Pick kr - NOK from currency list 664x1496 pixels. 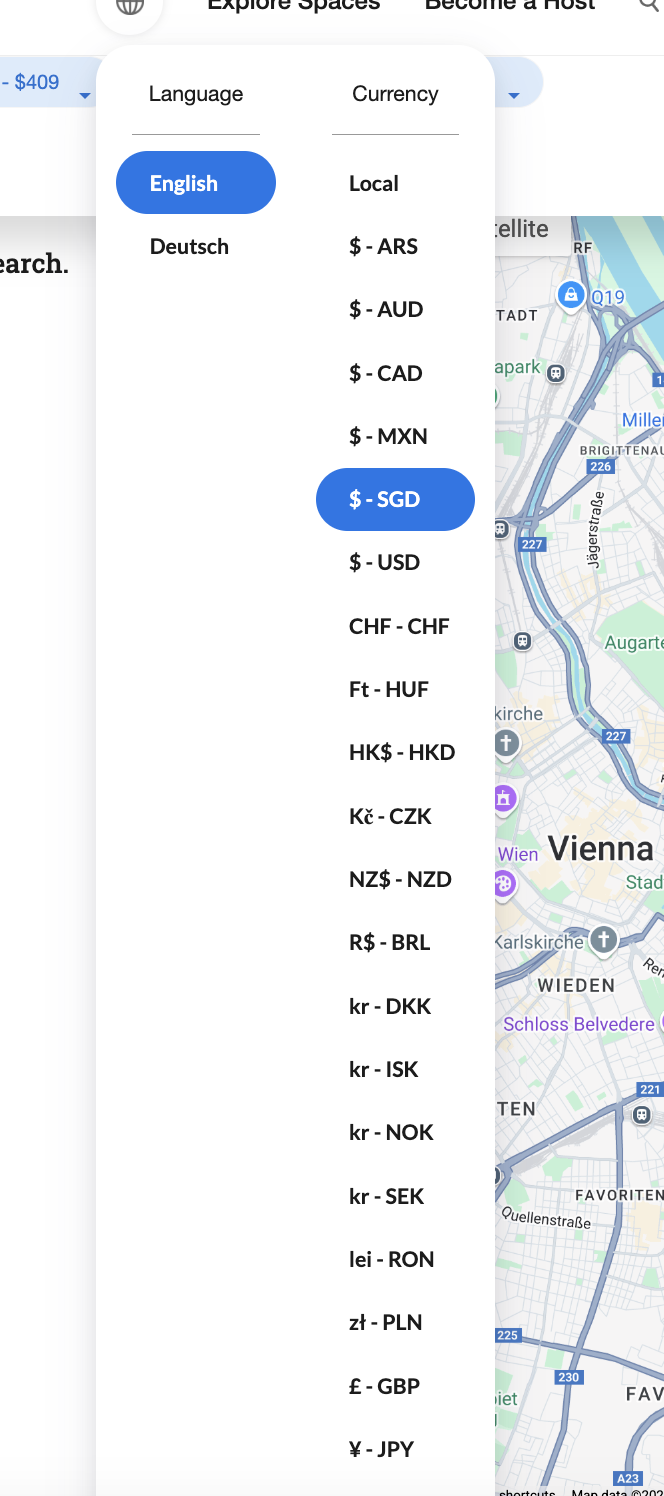coord(391,1132)
